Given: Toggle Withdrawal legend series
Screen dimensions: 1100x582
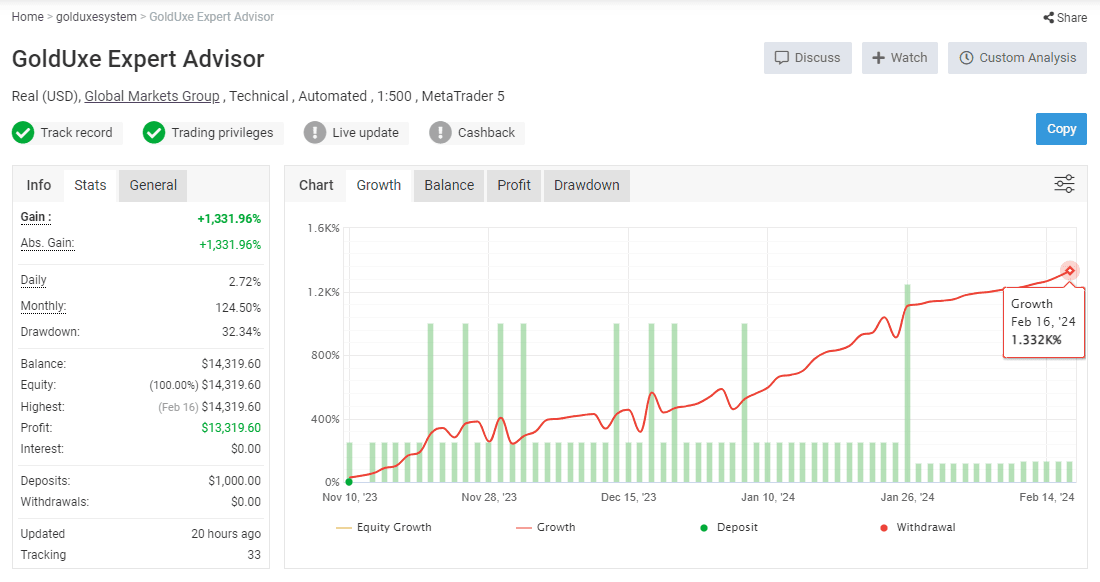Looking at the screenshot, I should (x=918, y=527).
